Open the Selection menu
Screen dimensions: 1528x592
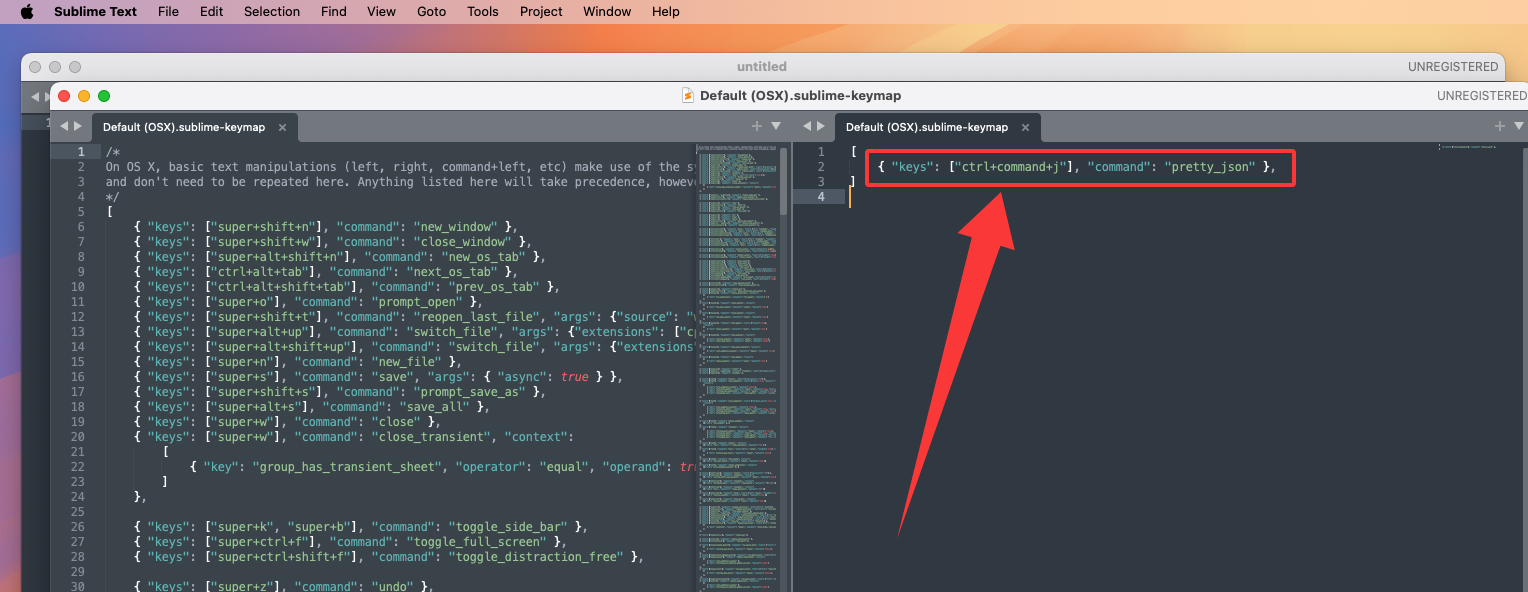[272, 12]
